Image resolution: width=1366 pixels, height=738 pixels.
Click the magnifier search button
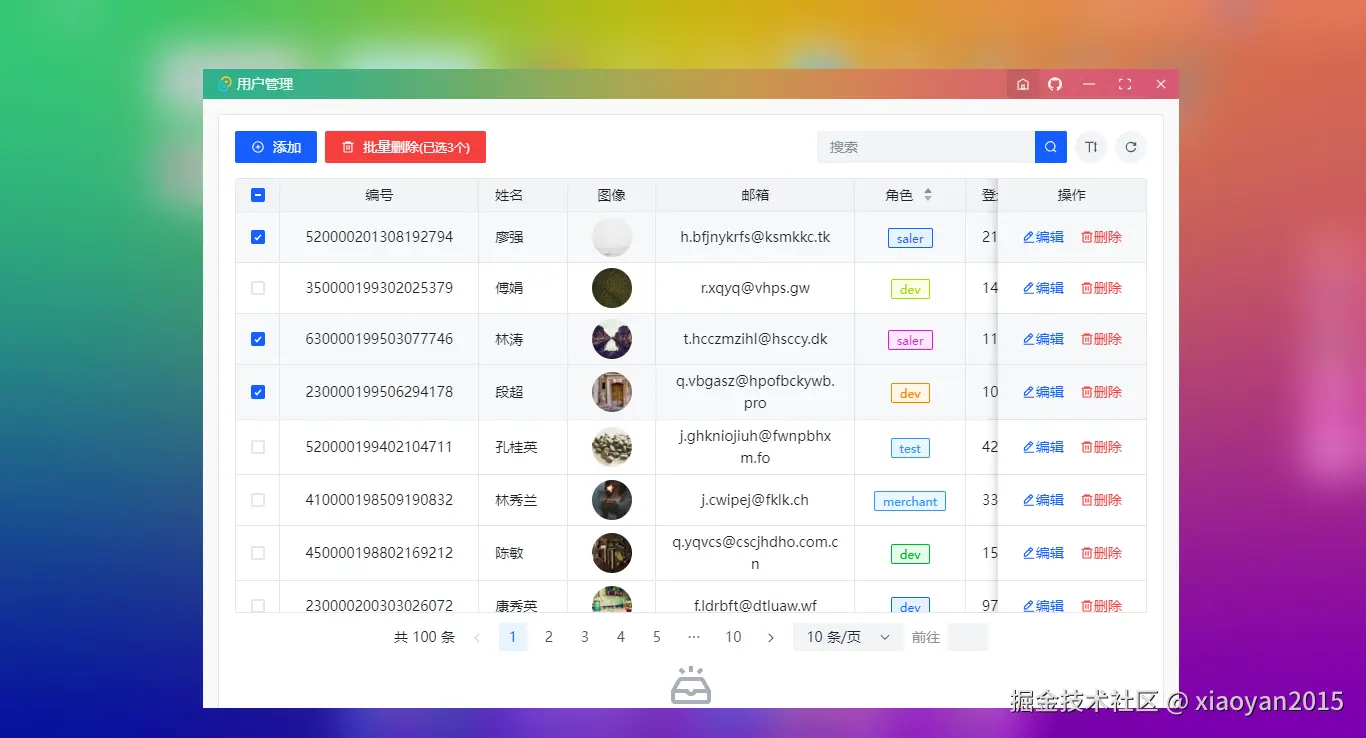[1051, 147]
